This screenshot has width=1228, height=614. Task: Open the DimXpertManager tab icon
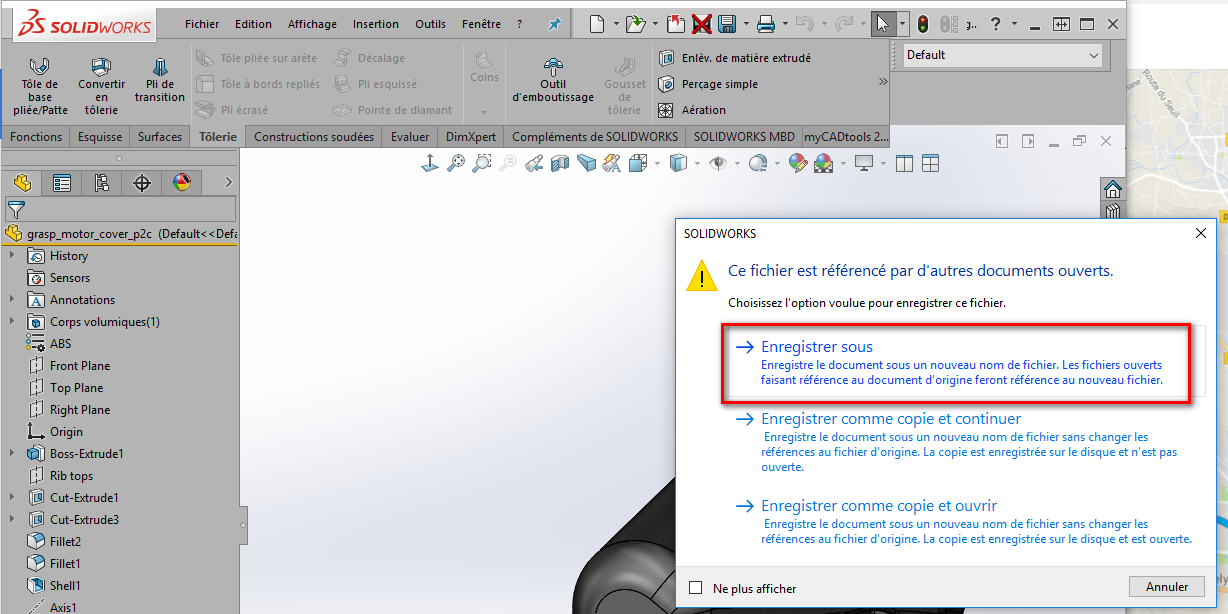[x=141, y=182]
